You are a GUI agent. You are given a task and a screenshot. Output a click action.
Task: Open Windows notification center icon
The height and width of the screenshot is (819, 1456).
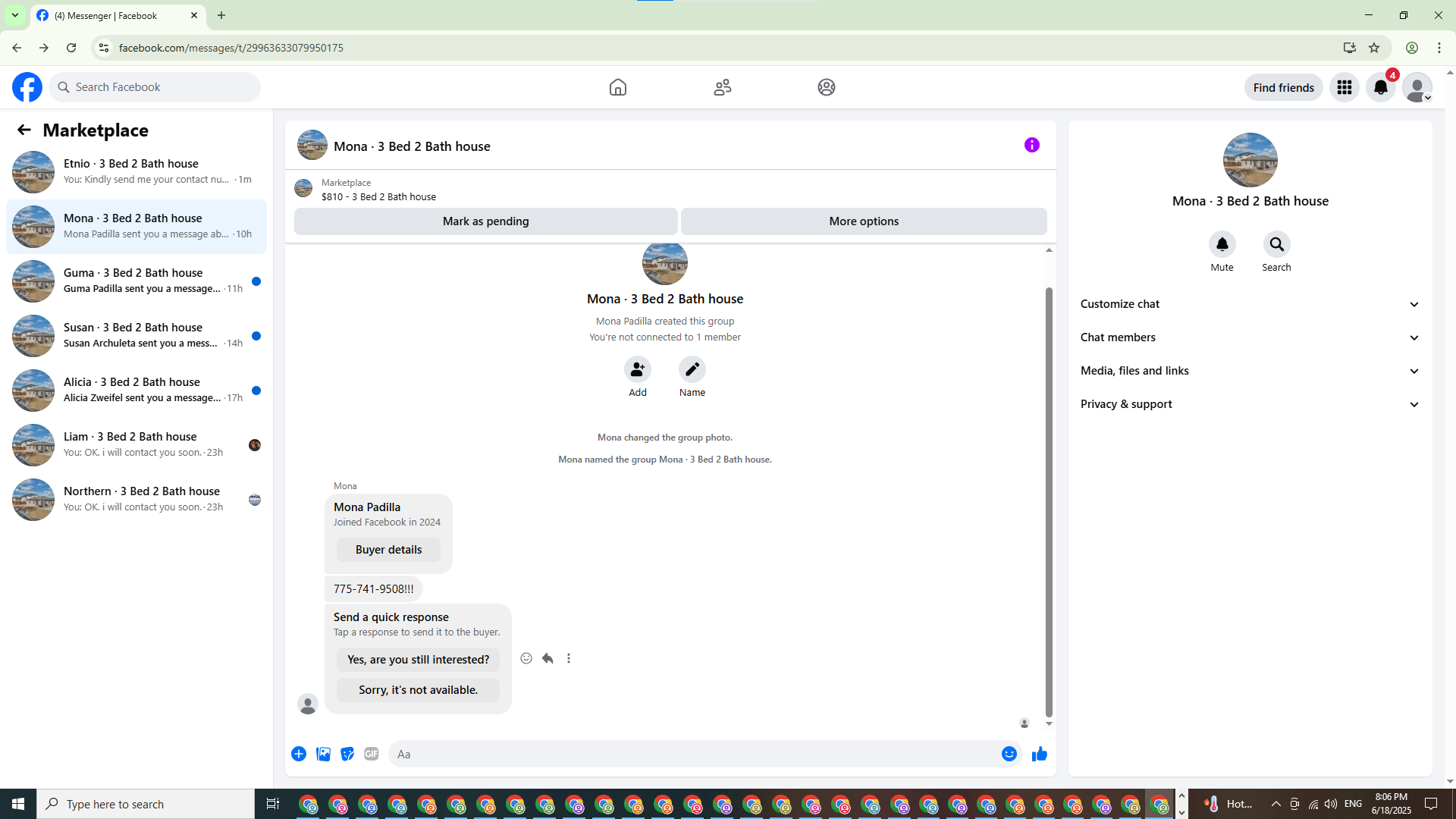[1431, 804]
